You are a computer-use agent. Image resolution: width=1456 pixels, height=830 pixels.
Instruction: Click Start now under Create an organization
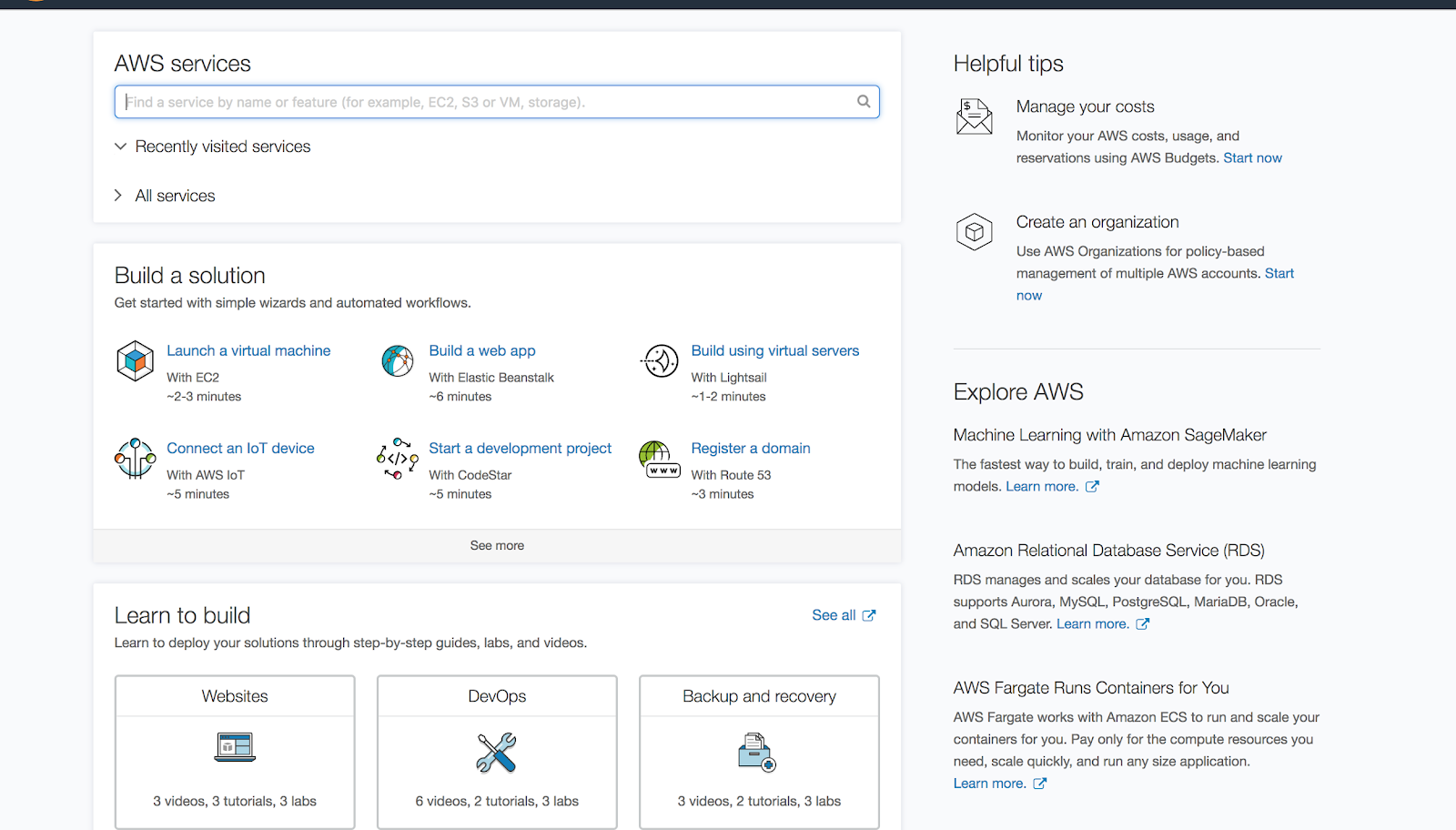point(1279,273)
